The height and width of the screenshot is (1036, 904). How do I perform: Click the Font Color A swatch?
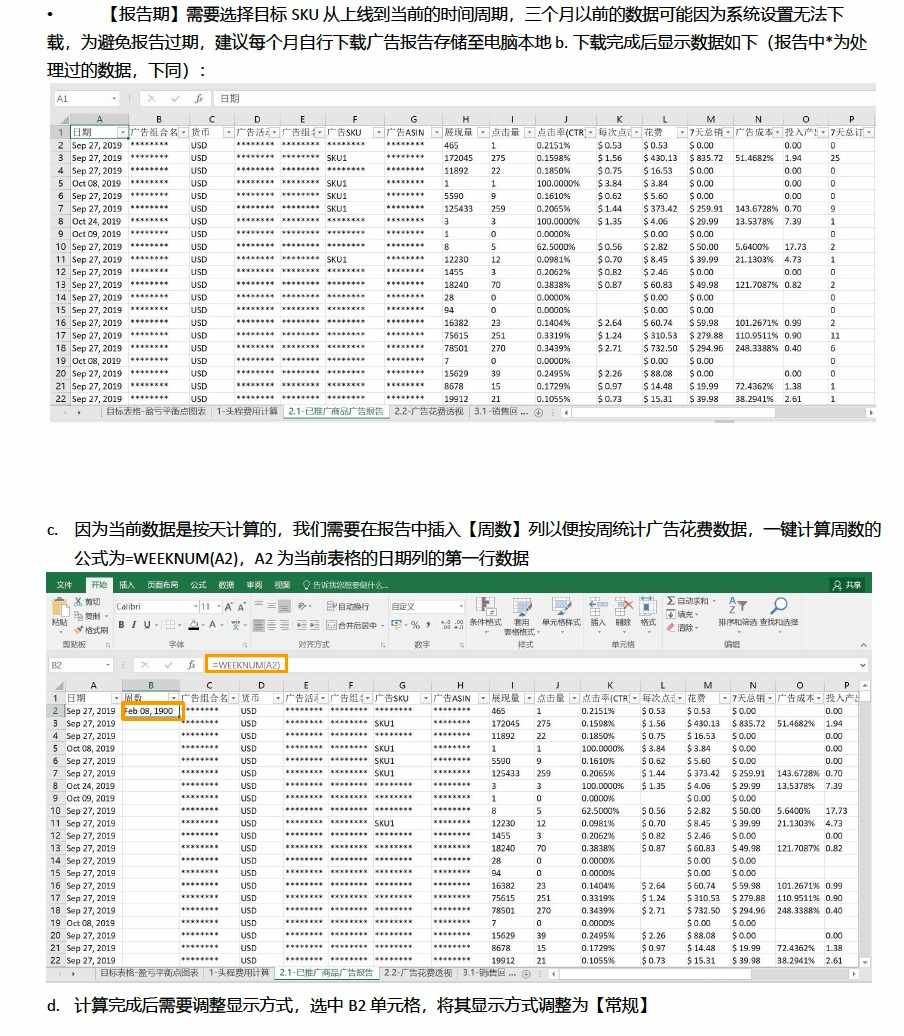[x=213, y=624]
